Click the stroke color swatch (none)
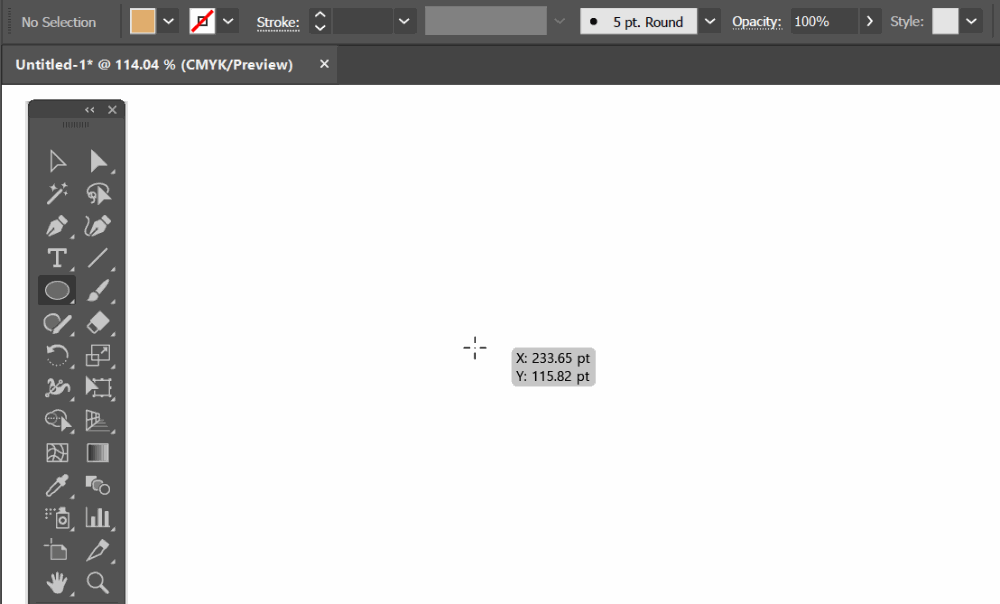The width and height of the screenshot is (1000, 604). point(202,22)
